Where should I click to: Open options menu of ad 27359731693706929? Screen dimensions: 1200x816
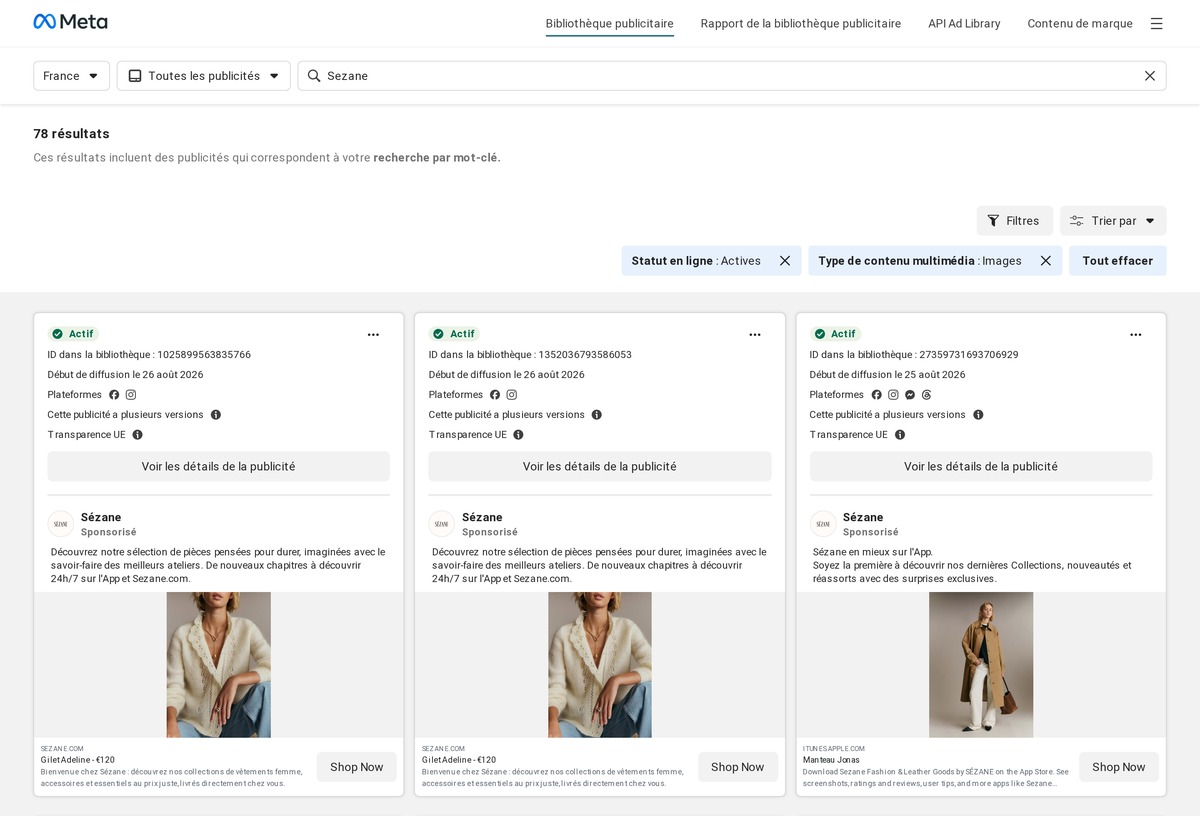click(x=1136, y=335)
